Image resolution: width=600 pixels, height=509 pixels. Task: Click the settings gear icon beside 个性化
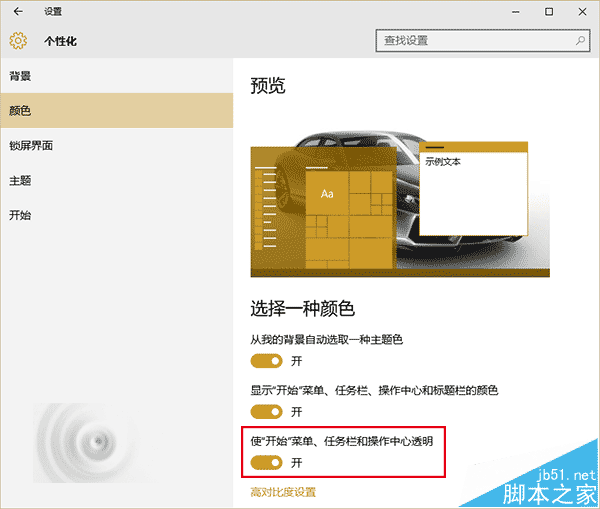tap(18, 41)
